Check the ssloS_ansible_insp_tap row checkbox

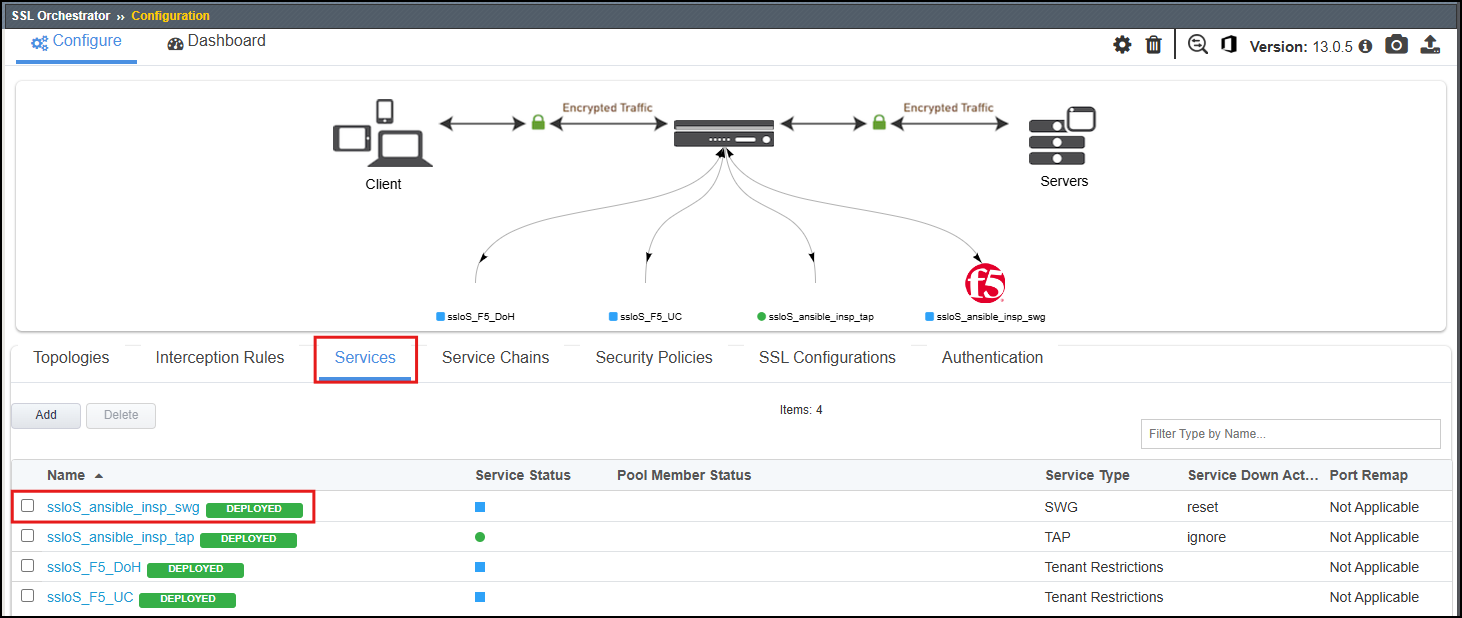[28, 536]
